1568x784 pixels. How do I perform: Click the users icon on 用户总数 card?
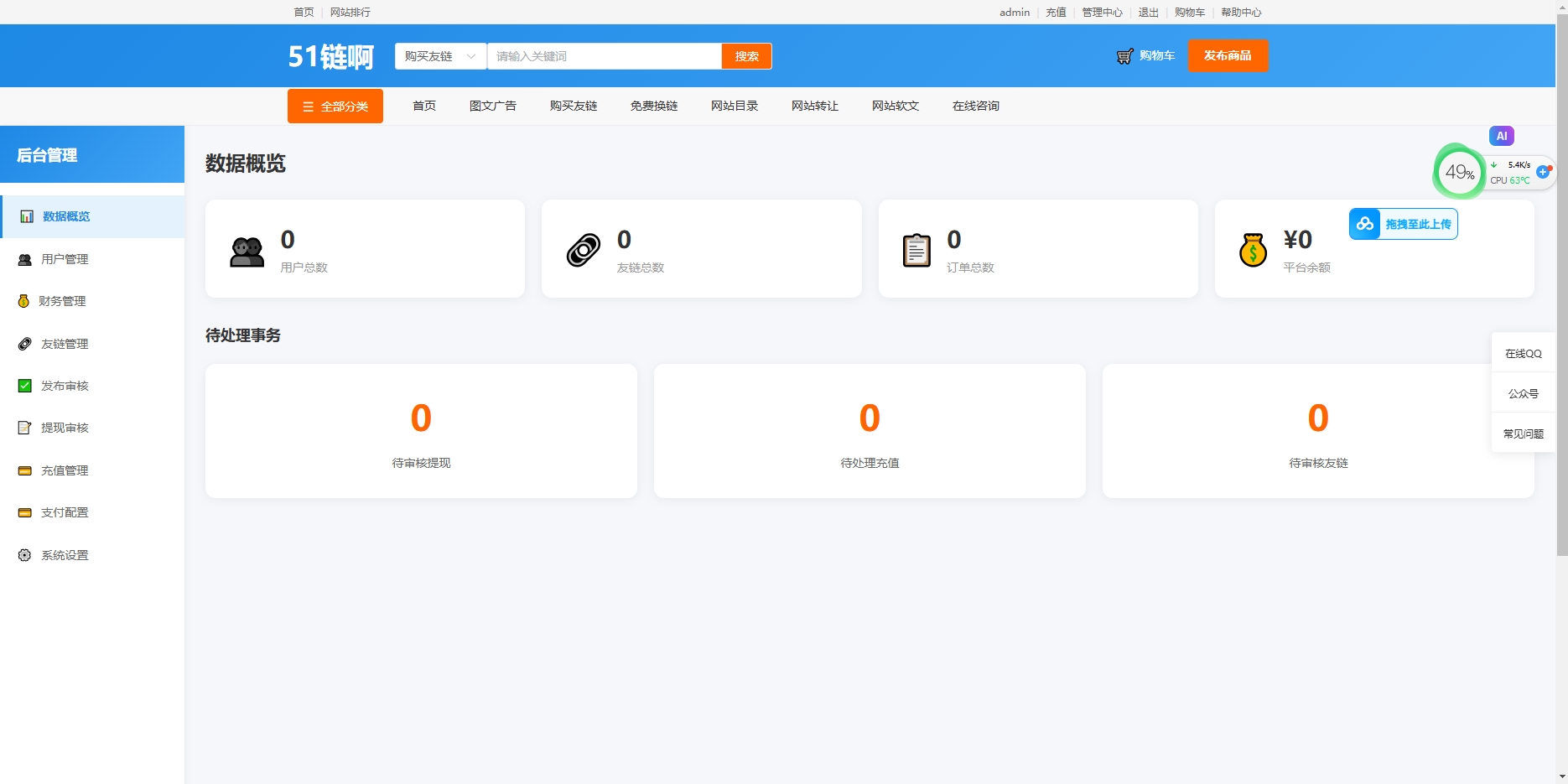coord(247,252)
